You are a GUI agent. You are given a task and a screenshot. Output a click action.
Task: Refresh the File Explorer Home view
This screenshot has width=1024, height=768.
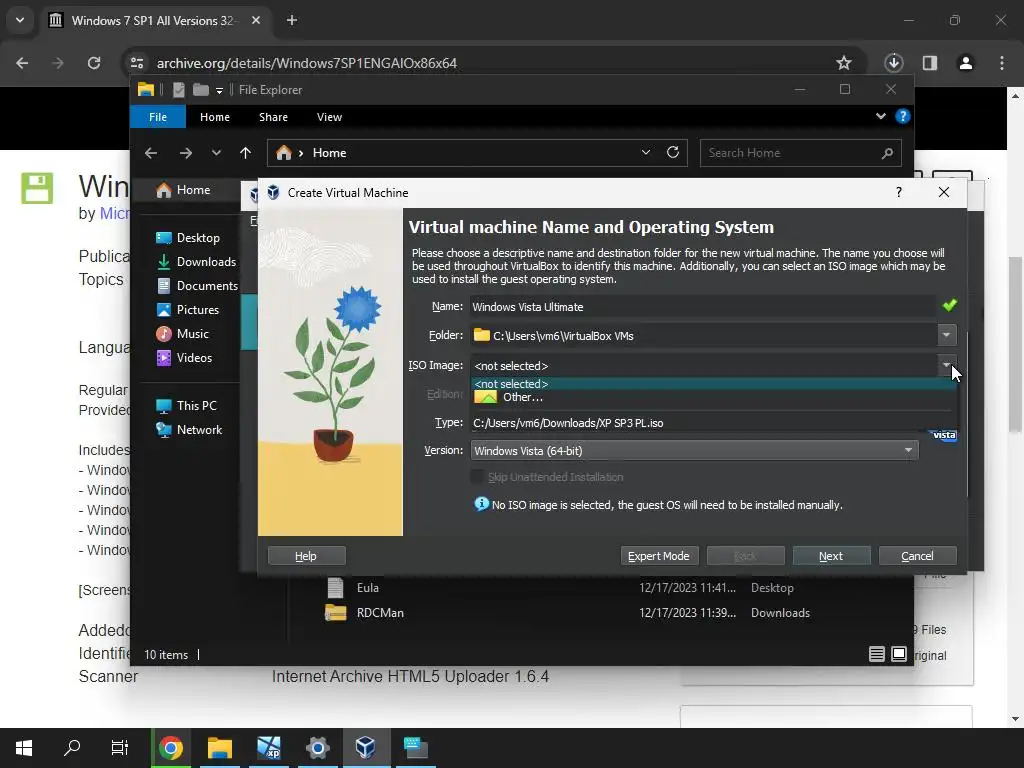point(673,152)
